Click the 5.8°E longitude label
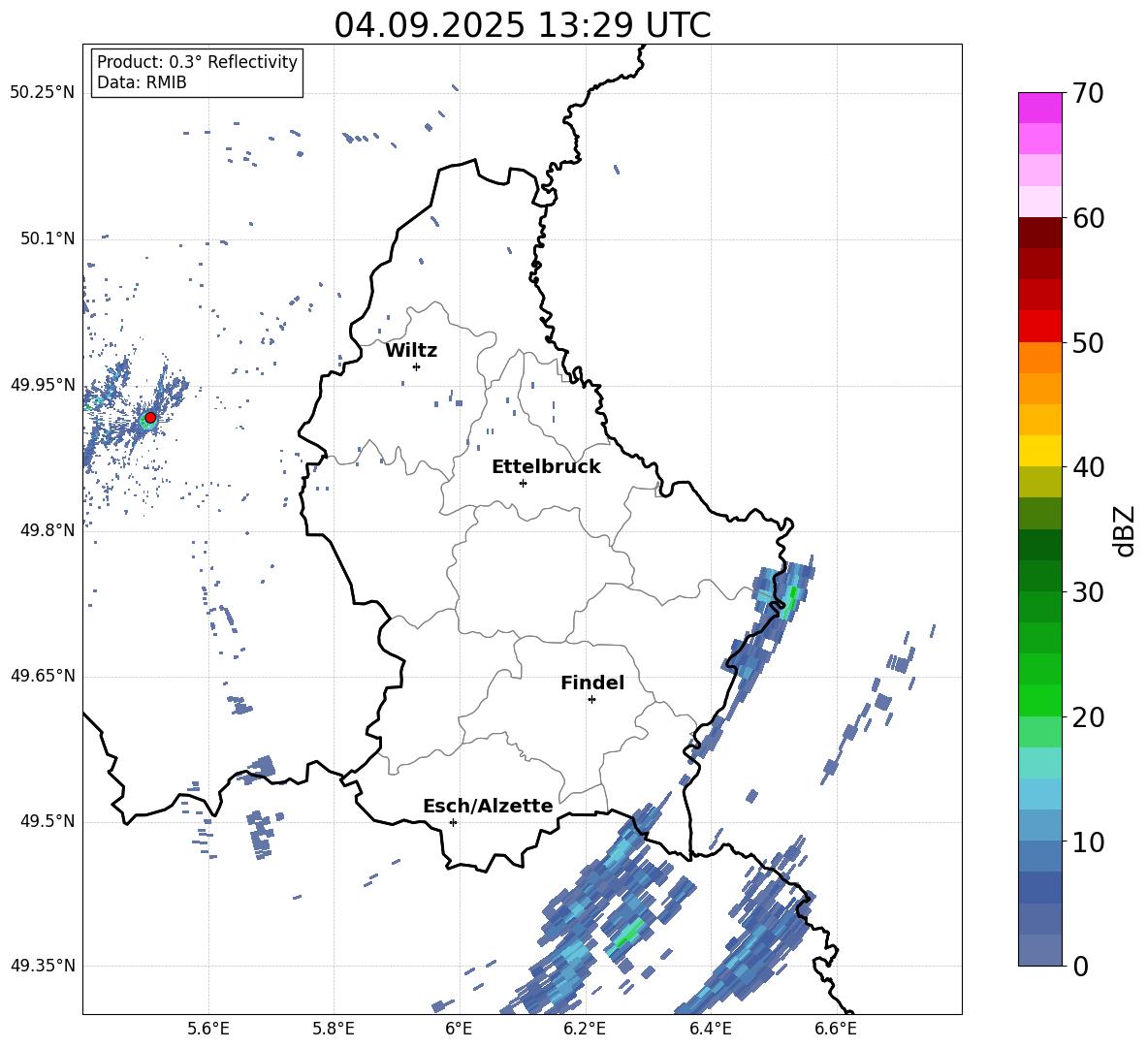 point(334,1029)
